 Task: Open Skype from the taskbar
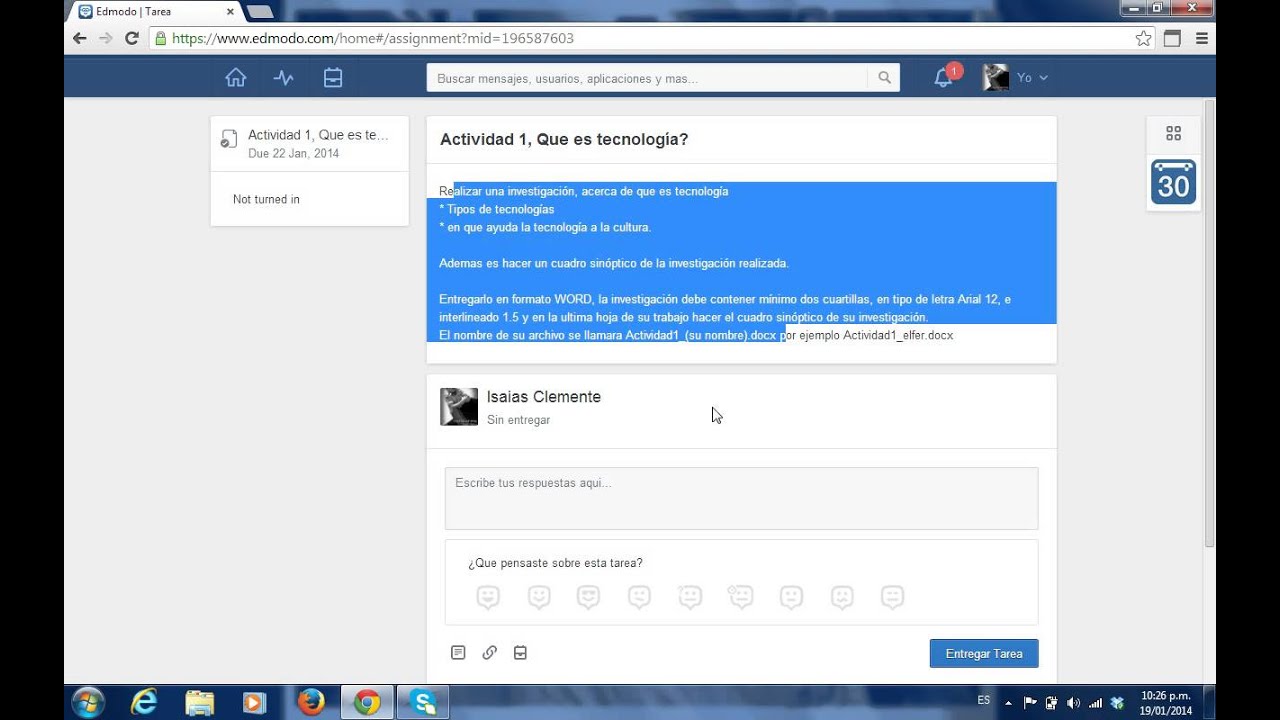click(x=423, y=703)
